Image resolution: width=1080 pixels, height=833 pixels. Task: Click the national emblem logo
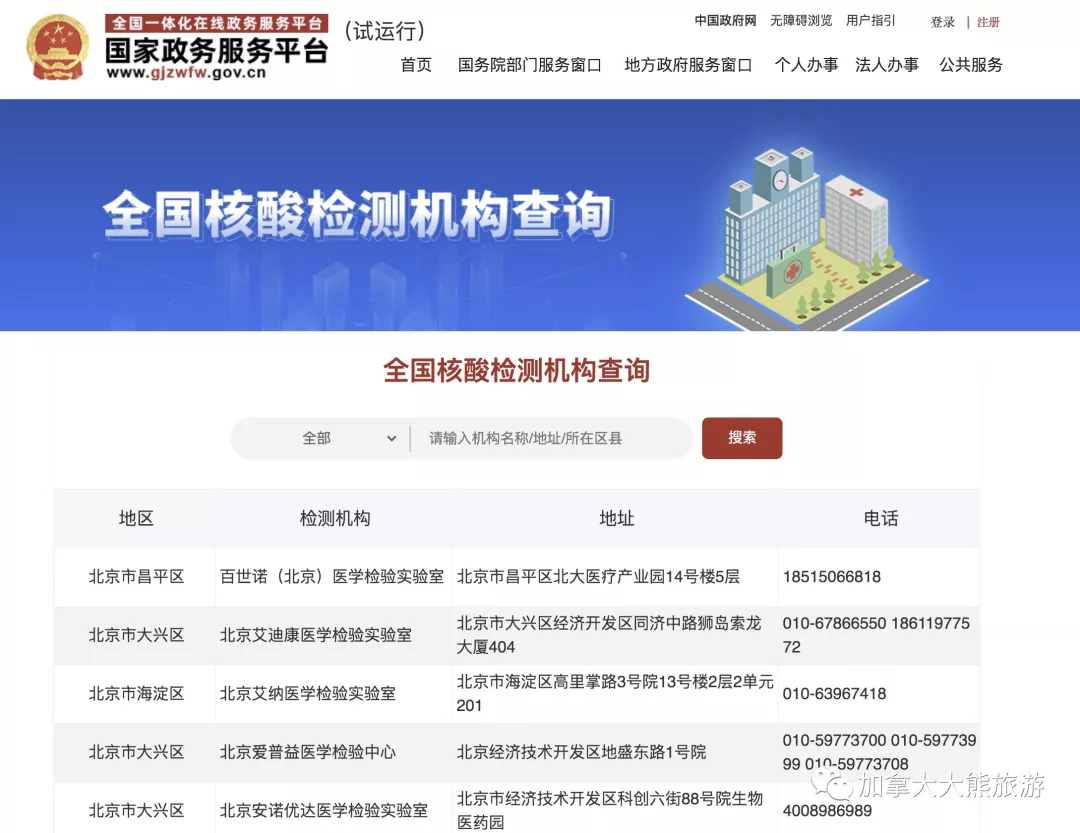coord(58,48)
